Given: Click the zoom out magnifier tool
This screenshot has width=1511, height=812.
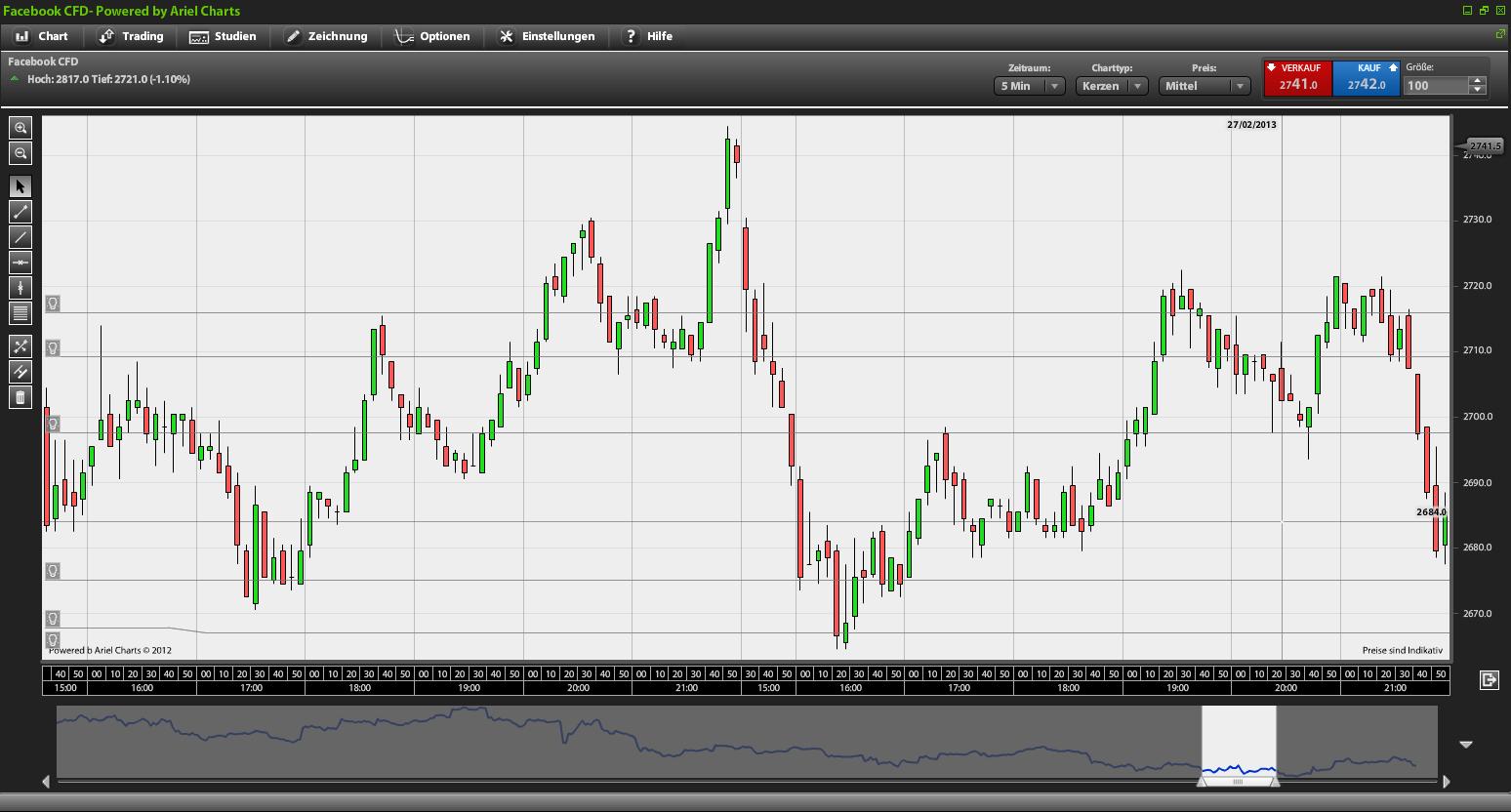Looking at the screenshot, I should [20, 153].
